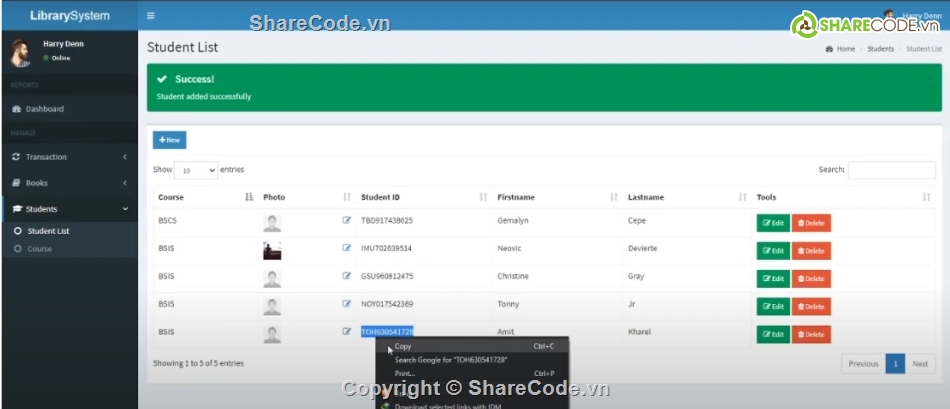Click the edit photo icon in Neovic's row
Screen dimensions: 950x409
pos(347,248)
